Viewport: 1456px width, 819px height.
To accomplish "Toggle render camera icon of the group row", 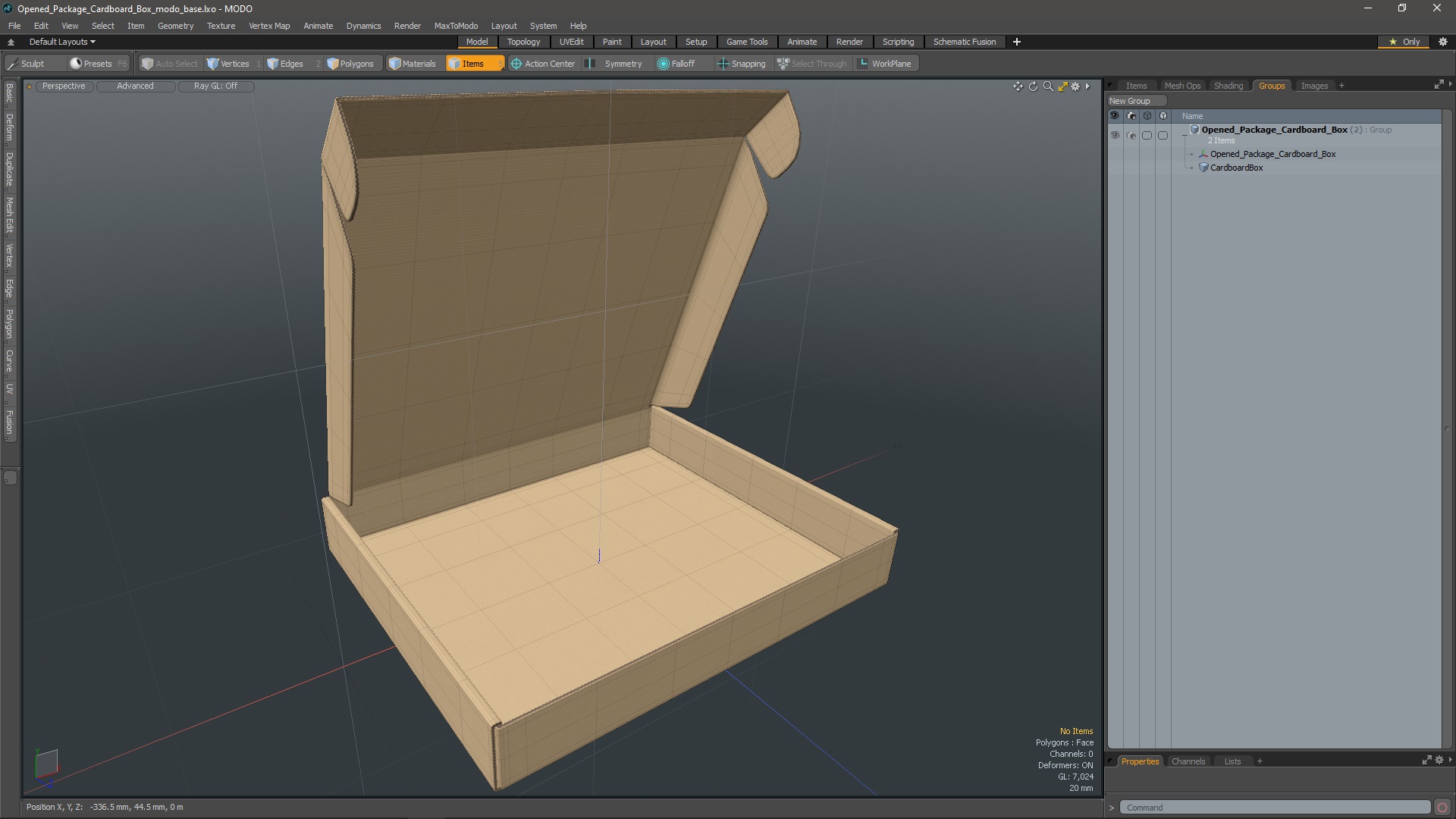I will [1131, 135].
